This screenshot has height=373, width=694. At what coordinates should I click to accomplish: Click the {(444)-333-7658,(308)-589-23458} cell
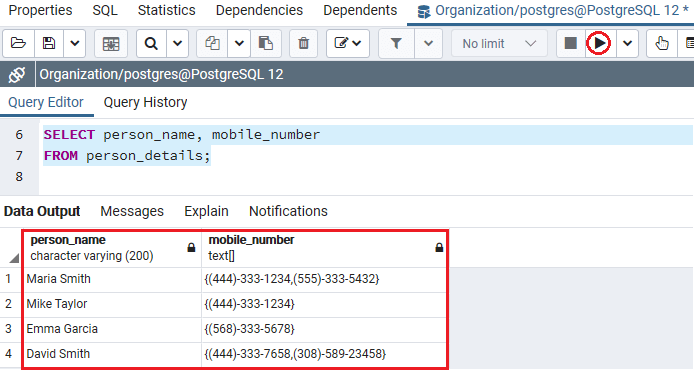324,354
